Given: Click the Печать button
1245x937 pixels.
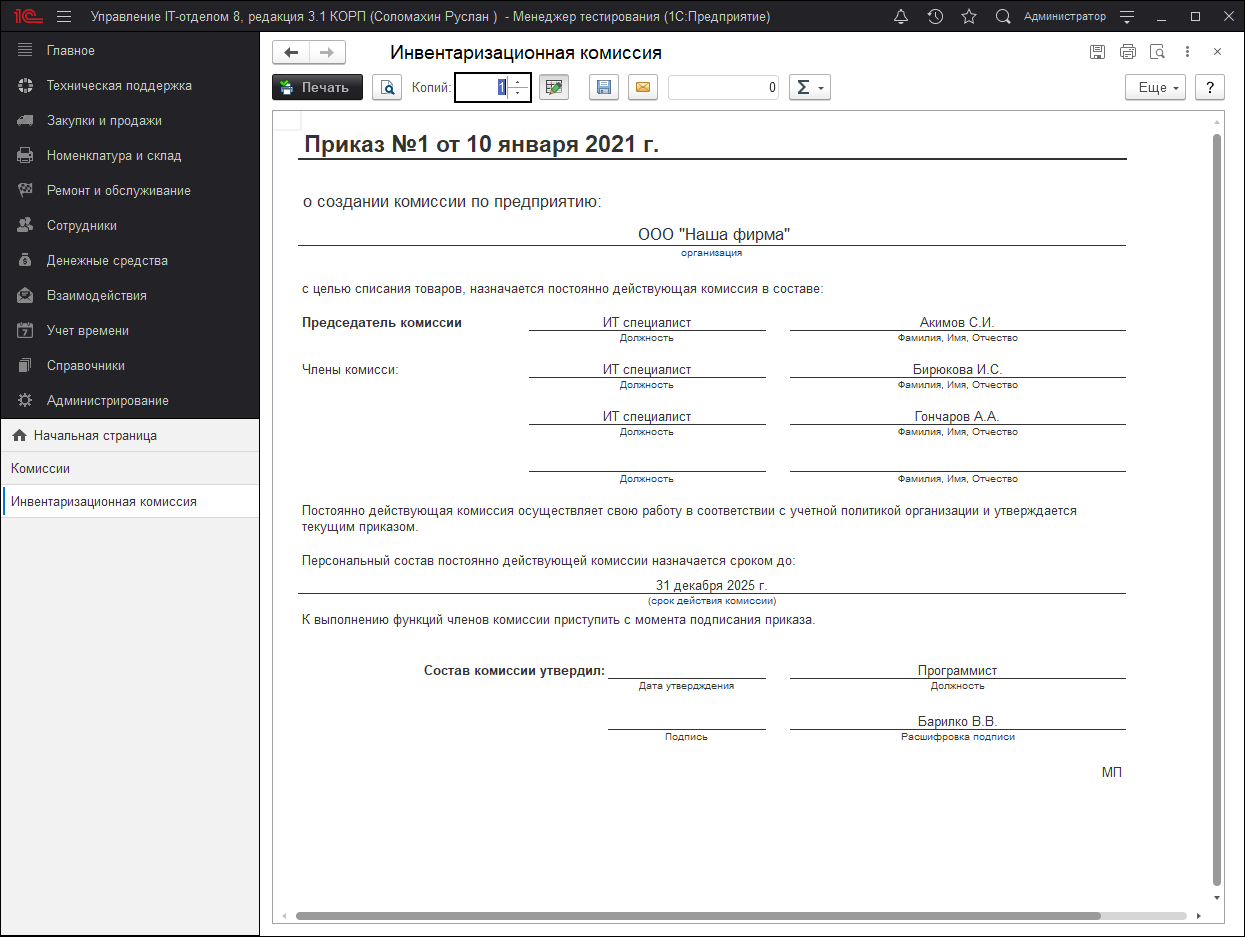Looking at the screenshot, I should 317,88.
